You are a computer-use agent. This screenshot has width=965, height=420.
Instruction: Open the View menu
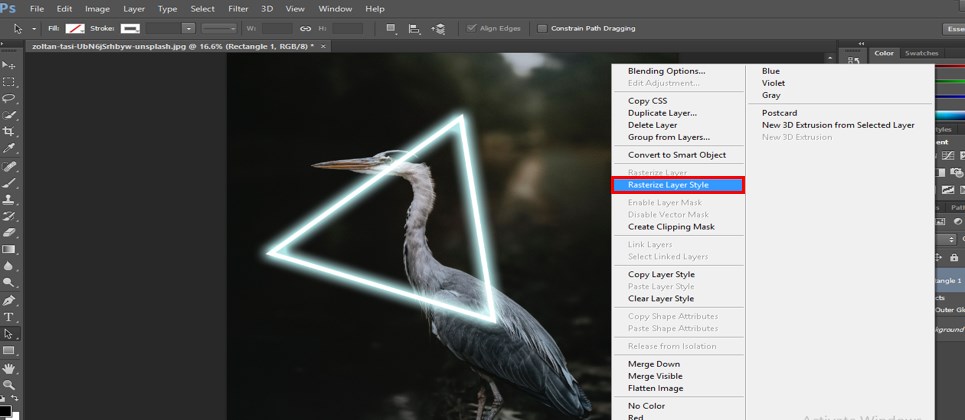pos(295,9)
